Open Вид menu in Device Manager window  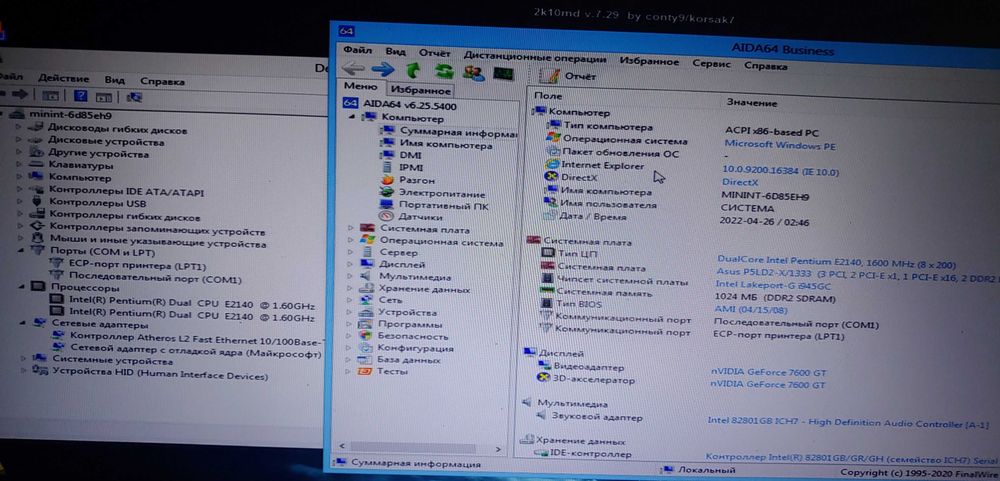click(x=115, y=80)
